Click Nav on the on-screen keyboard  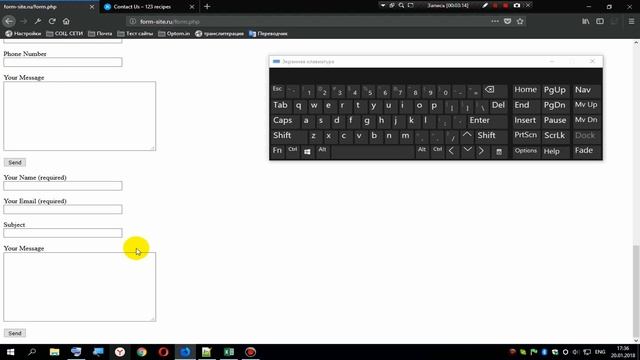(x=586, y=90)
